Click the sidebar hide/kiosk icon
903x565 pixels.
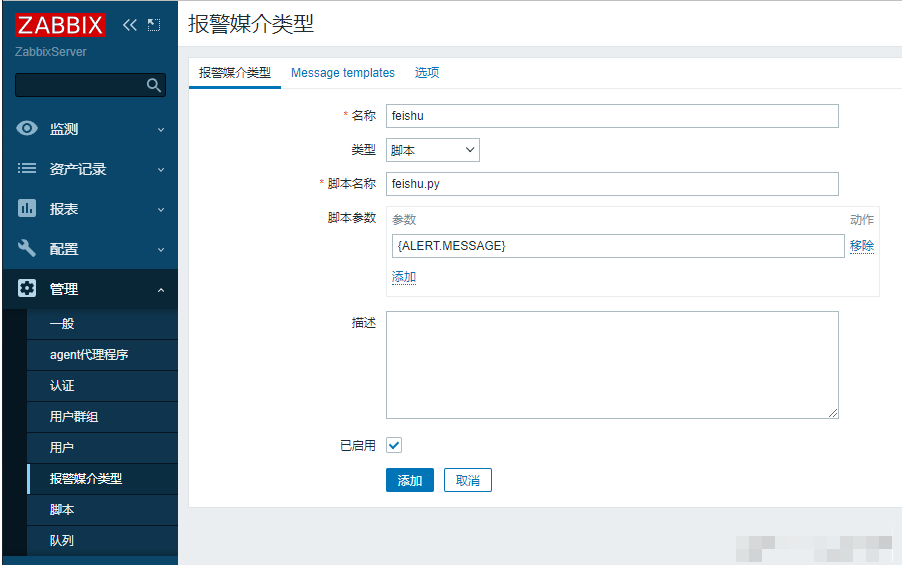(153, 25)
